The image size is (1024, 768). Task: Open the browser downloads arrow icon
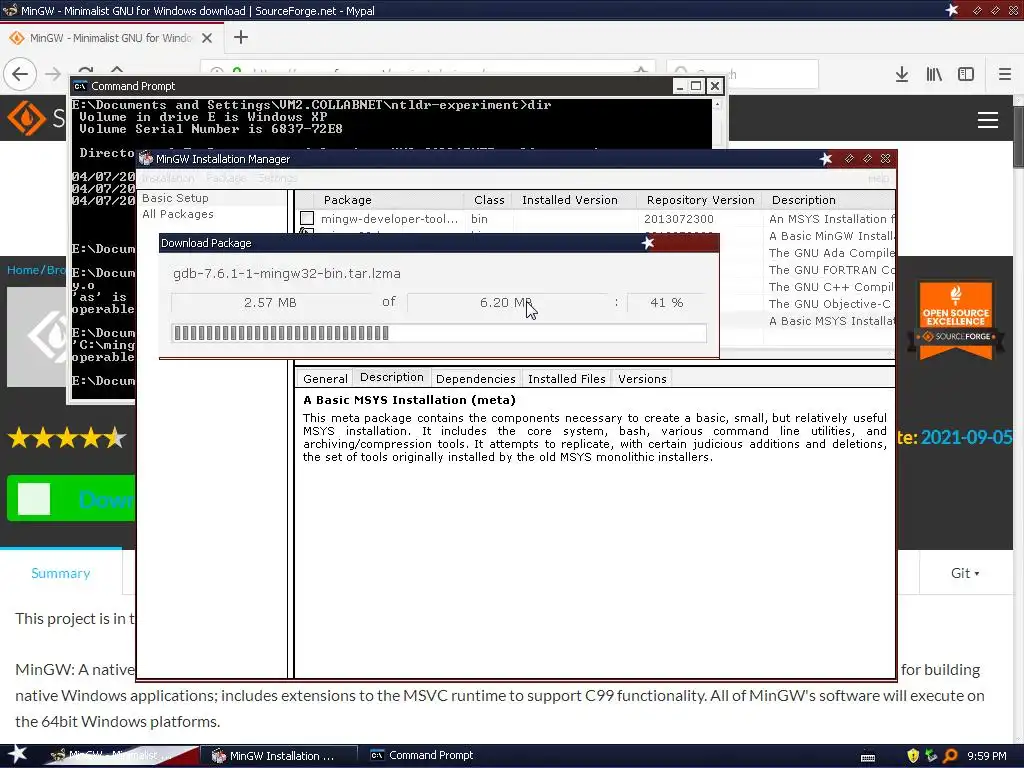click(x=902, y=74)
